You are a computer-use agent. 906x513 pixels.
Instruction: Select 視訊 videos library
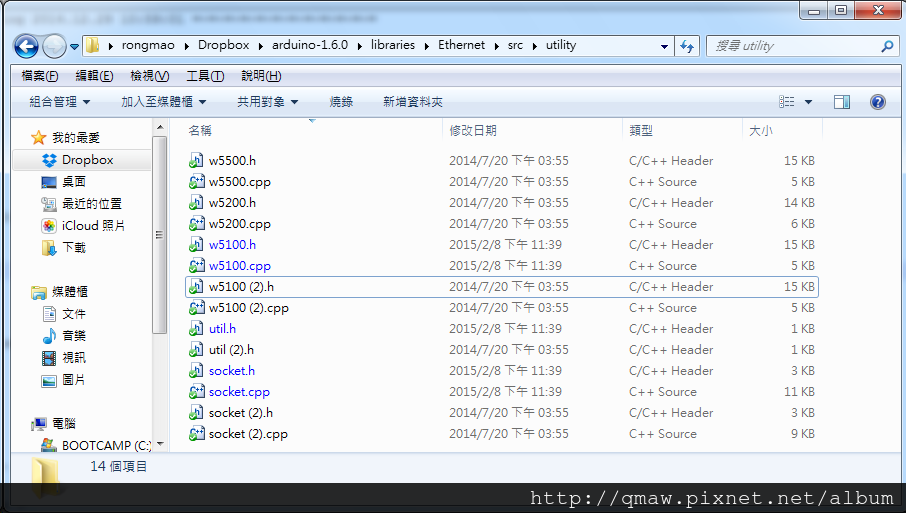pos(64,358)
